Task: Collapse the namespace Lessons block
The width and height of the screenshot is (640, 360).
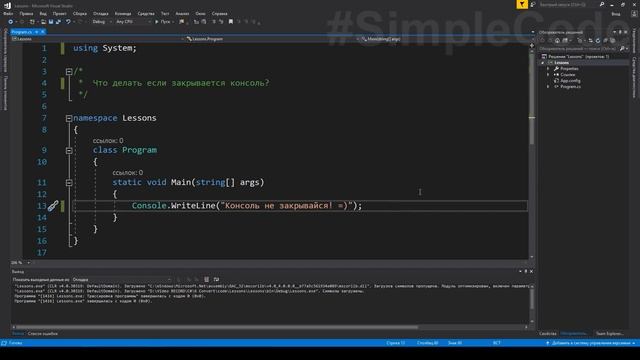Action: tap(69, 118)
